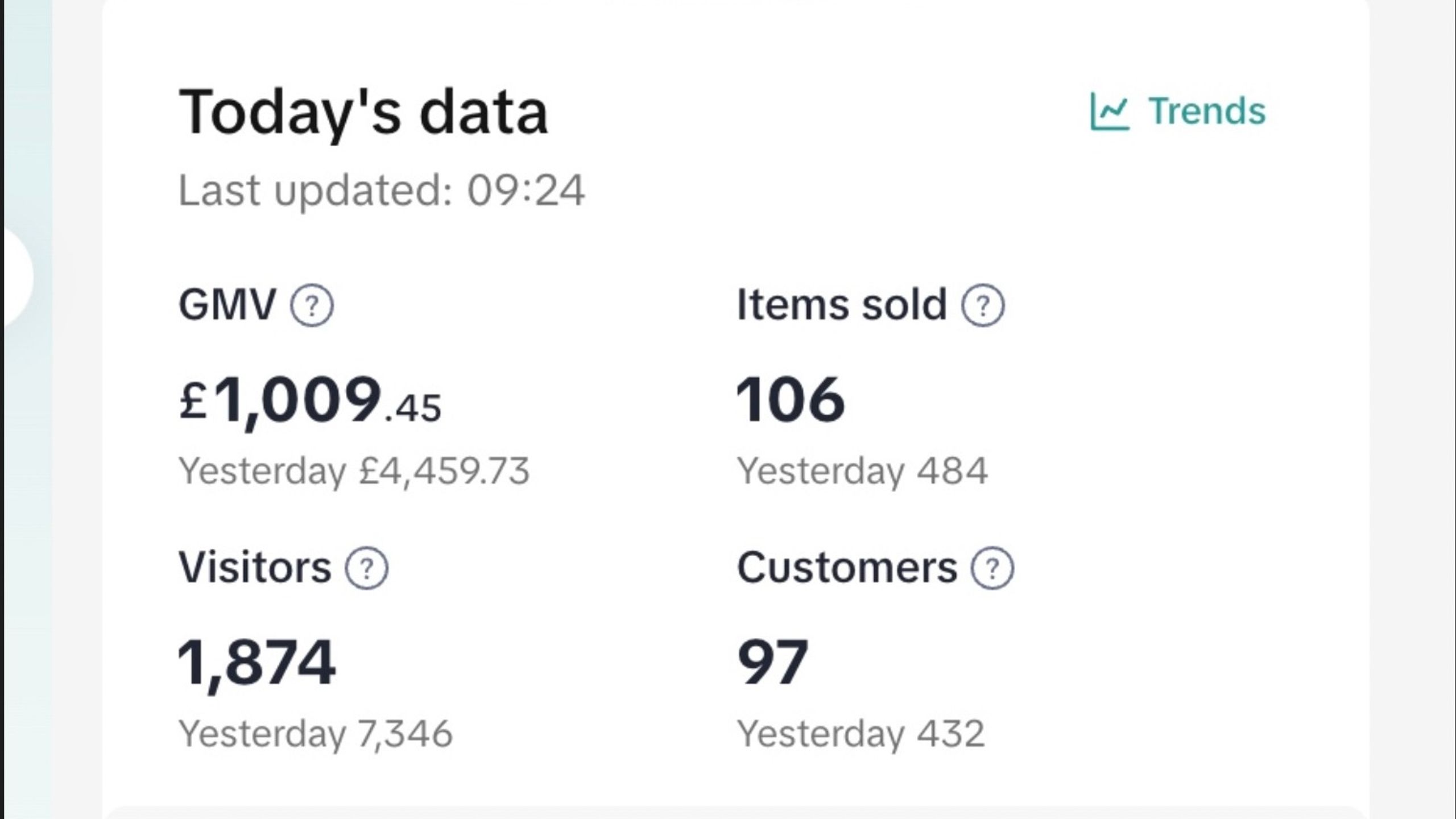Click the £1,009.45 GMV value
This screenshot has height=819, width=1456.
point(310,400)
